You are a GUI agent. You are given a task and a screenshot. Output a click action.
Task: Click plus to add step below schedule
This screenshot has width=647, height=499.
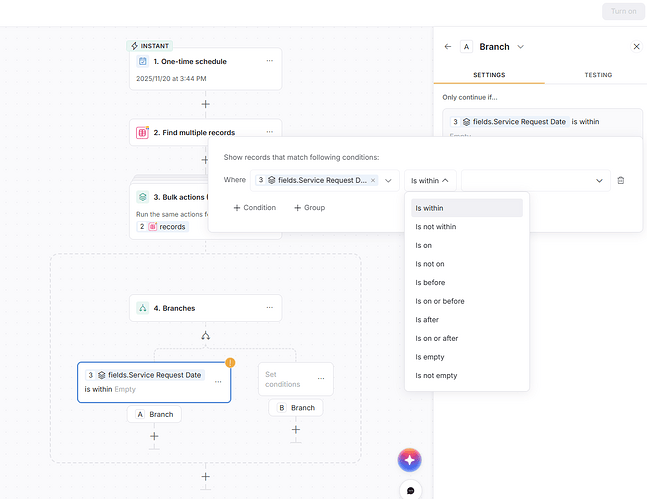[x=205, y=103]
